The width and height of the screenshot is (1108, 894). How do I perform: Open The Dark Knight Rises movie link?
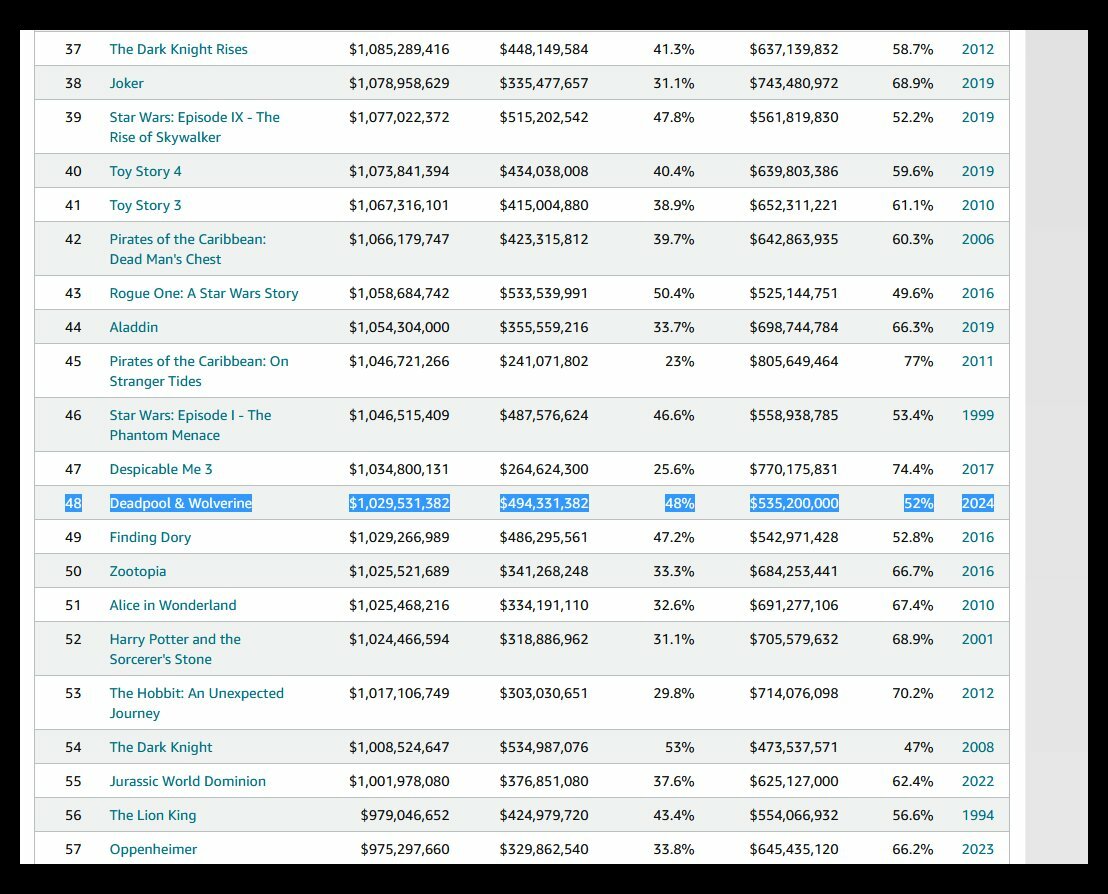coord(178,49)
